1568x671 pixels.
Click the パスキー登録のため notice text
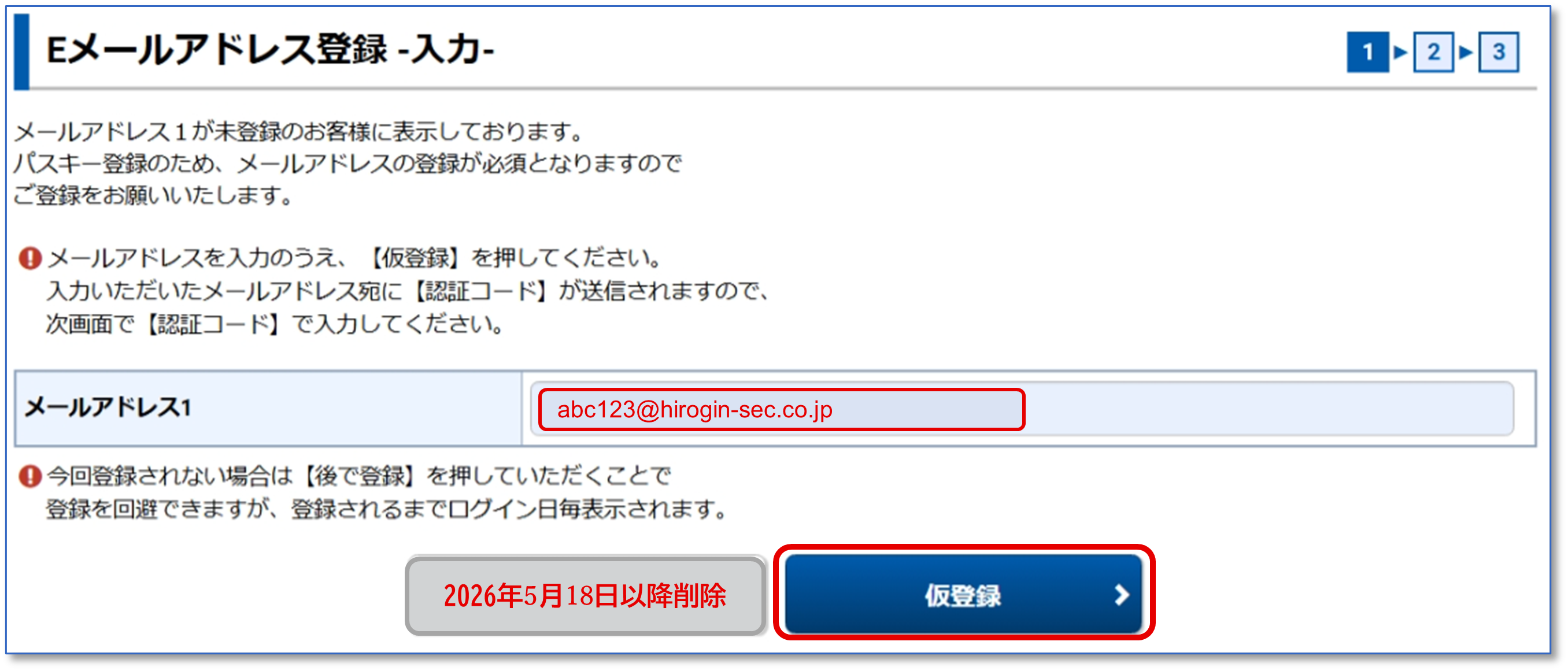347,163
